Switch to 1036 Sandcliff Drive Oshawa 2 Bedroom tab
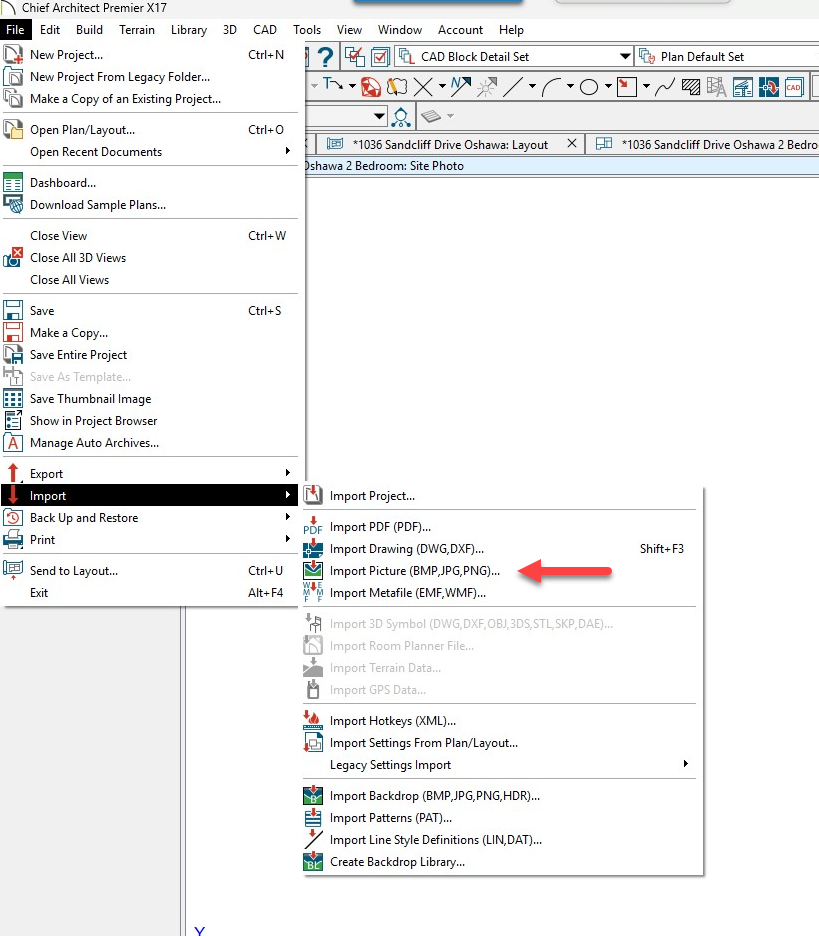 click(x=704, y=144)
